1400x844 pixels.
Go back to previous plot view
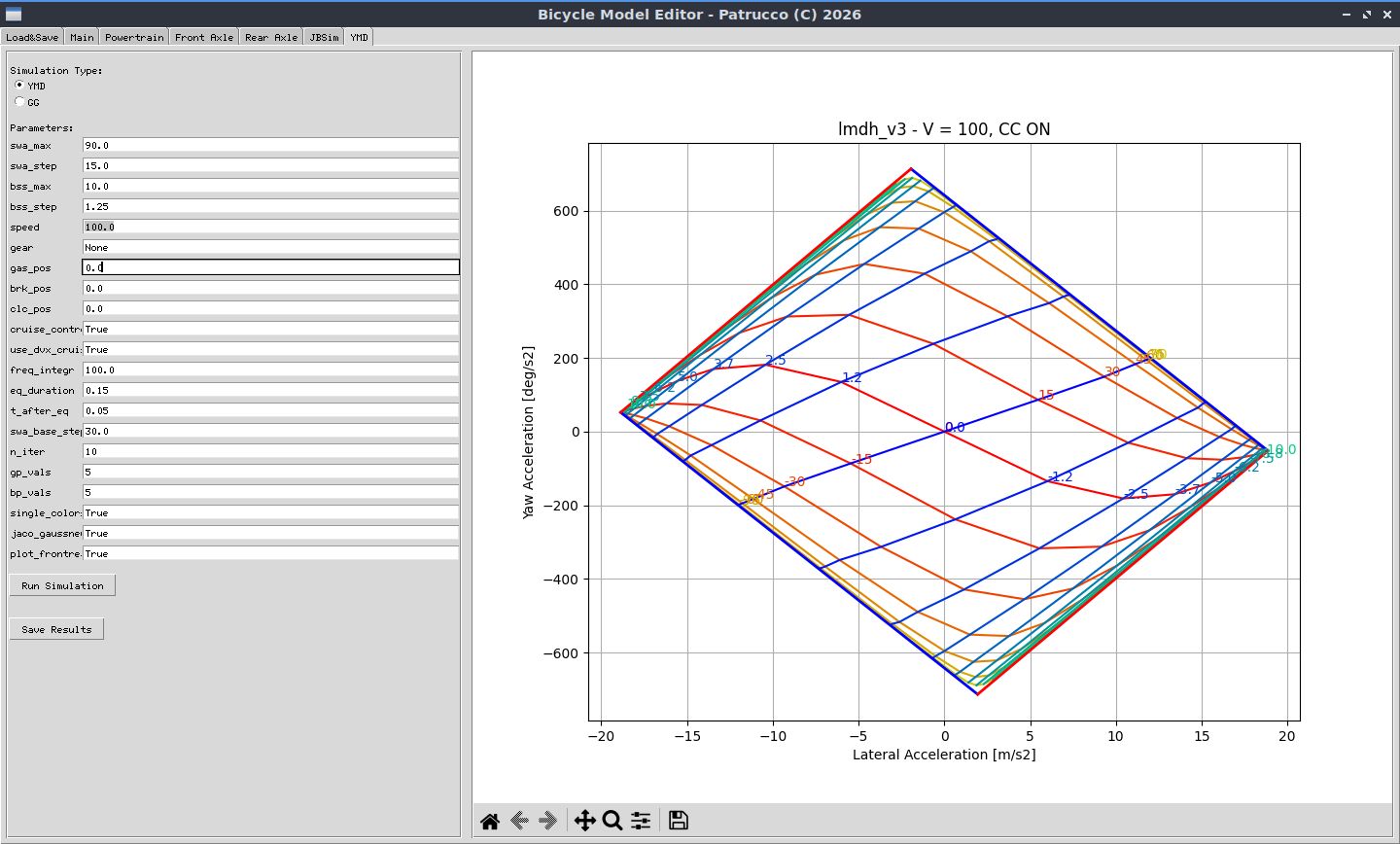click(519, 821)
